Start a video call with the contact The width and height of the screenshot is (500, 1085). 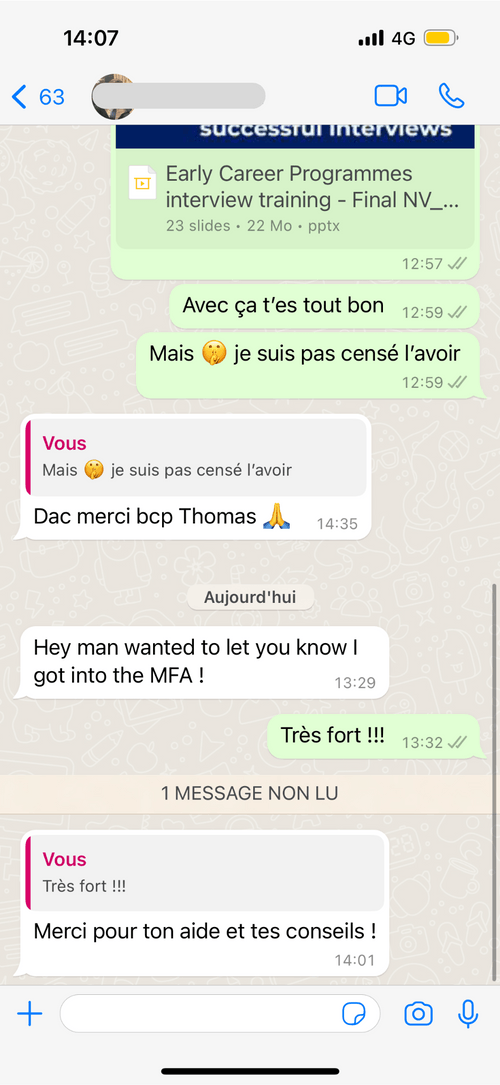[x=391, y=95]
